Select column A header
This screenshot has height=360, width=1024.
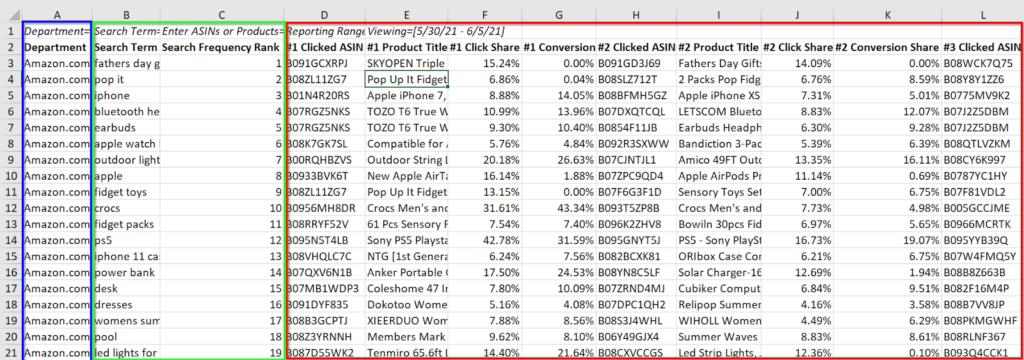pos(57,13)
